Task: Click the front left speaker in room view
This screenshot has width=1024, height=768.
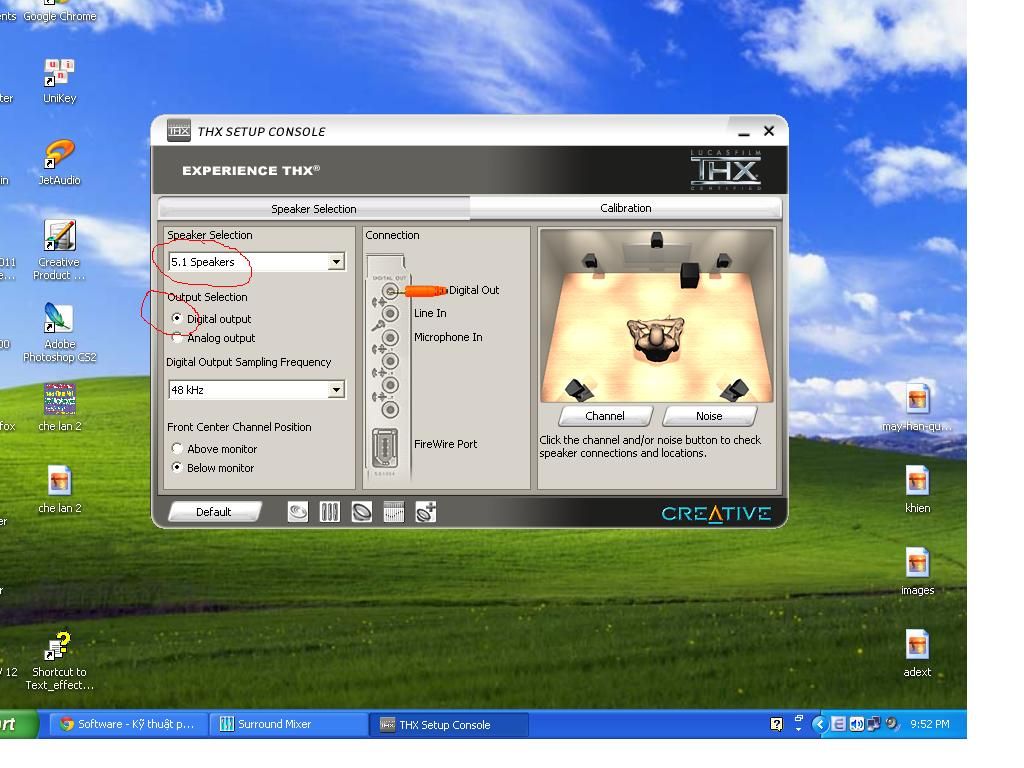Action: click(x=590, y=261)
